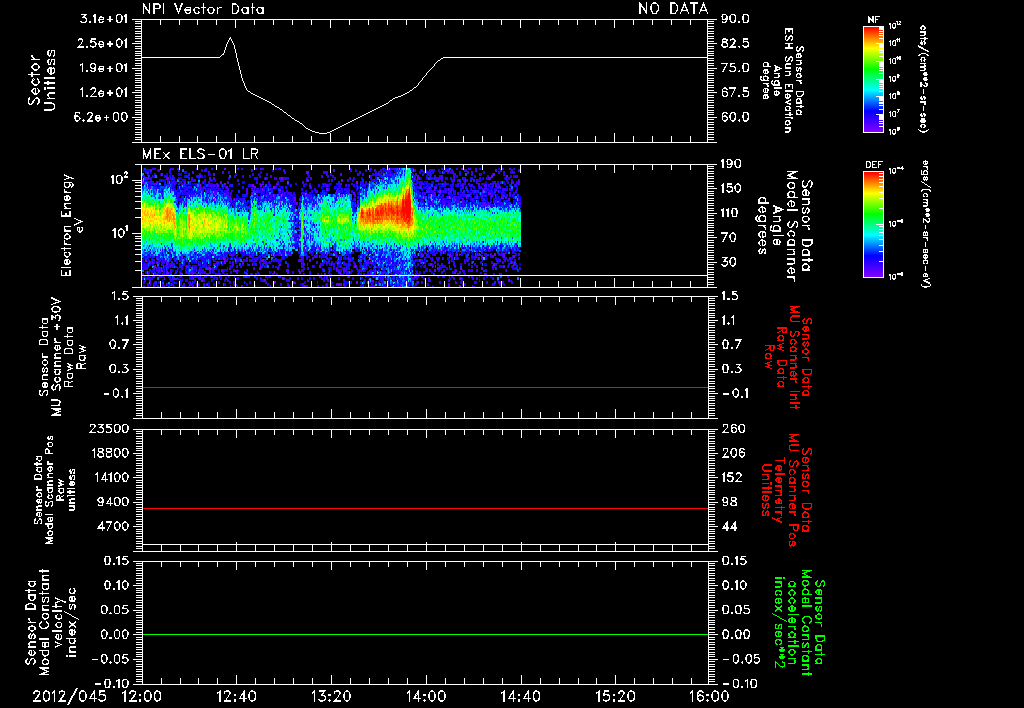Viewport: 1024px width, 708px height.
Task: Click the 14:40 time axis label
Action: click(520, 696)
